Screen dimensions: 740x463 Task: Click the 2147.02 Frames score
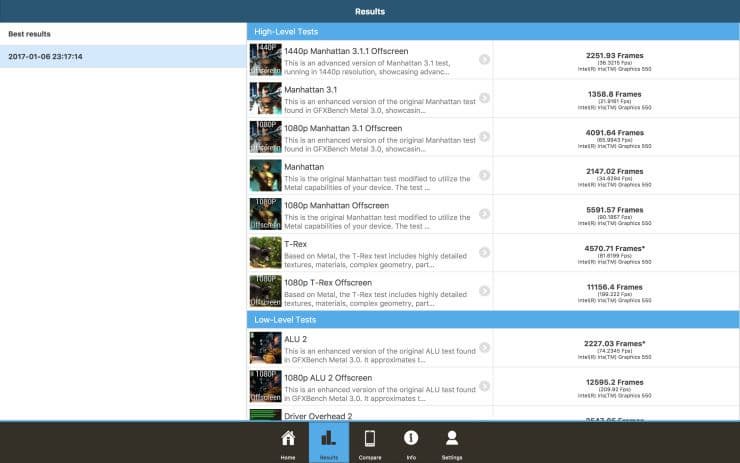click(614, 171)
